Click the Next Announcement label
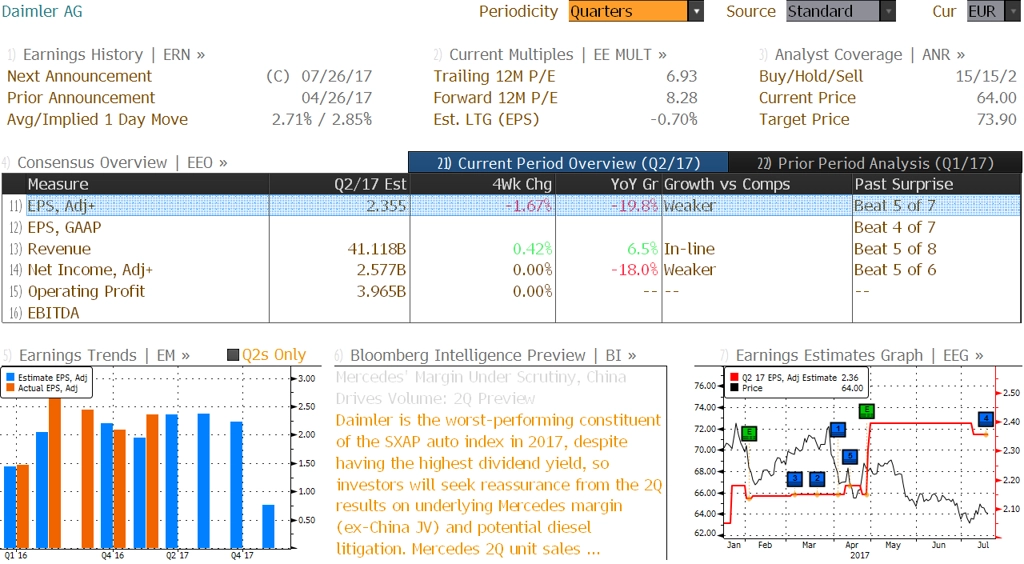The width and height of the screenshot is (1024, 564). point(79,76)
